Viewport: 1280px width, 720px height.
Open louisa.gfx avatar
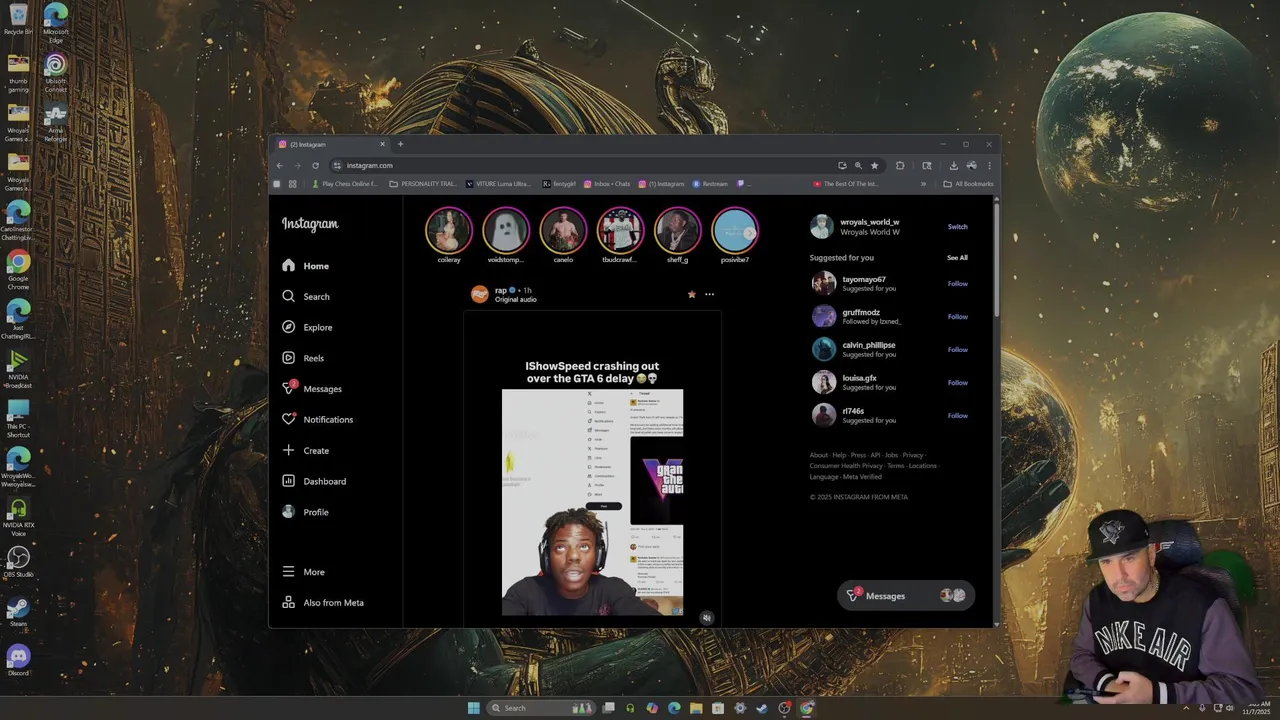point(824,382)
